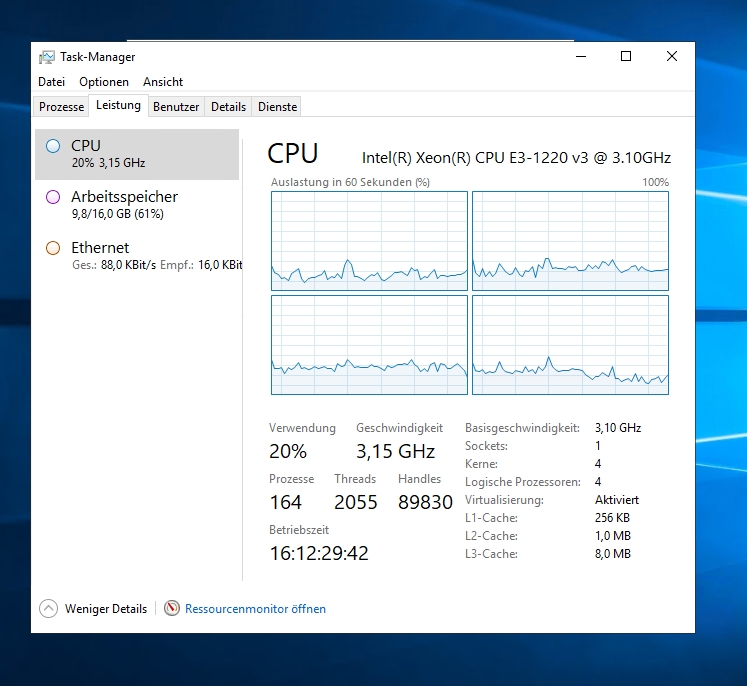The image size is (747, 686).
Task: Select the CPU entry in the sidebar
Action: (x=137, y=154)
